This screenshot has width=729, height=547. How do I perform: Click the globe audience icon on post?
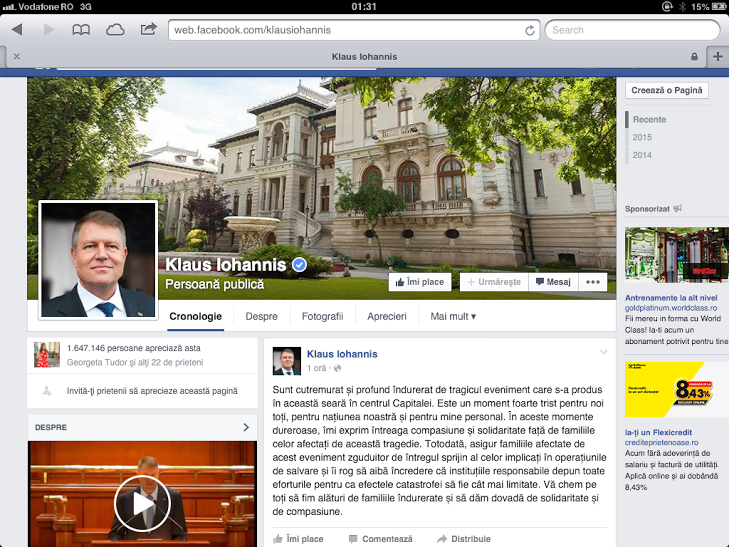pos(338,368)
